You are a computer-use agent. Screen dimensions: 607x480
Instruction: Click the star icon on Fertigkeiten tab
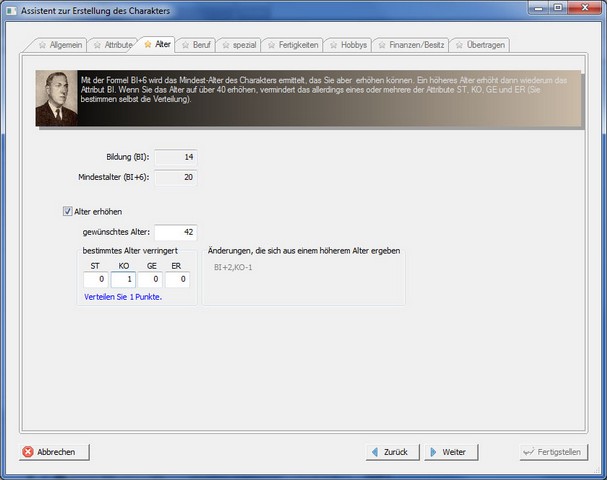tap(271, 45)
